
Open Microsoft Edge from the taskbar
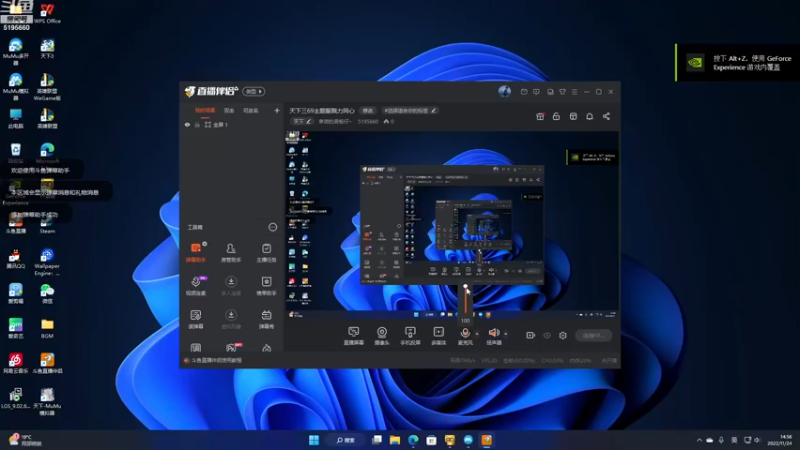pyautogui.click(x=413, y=440)
